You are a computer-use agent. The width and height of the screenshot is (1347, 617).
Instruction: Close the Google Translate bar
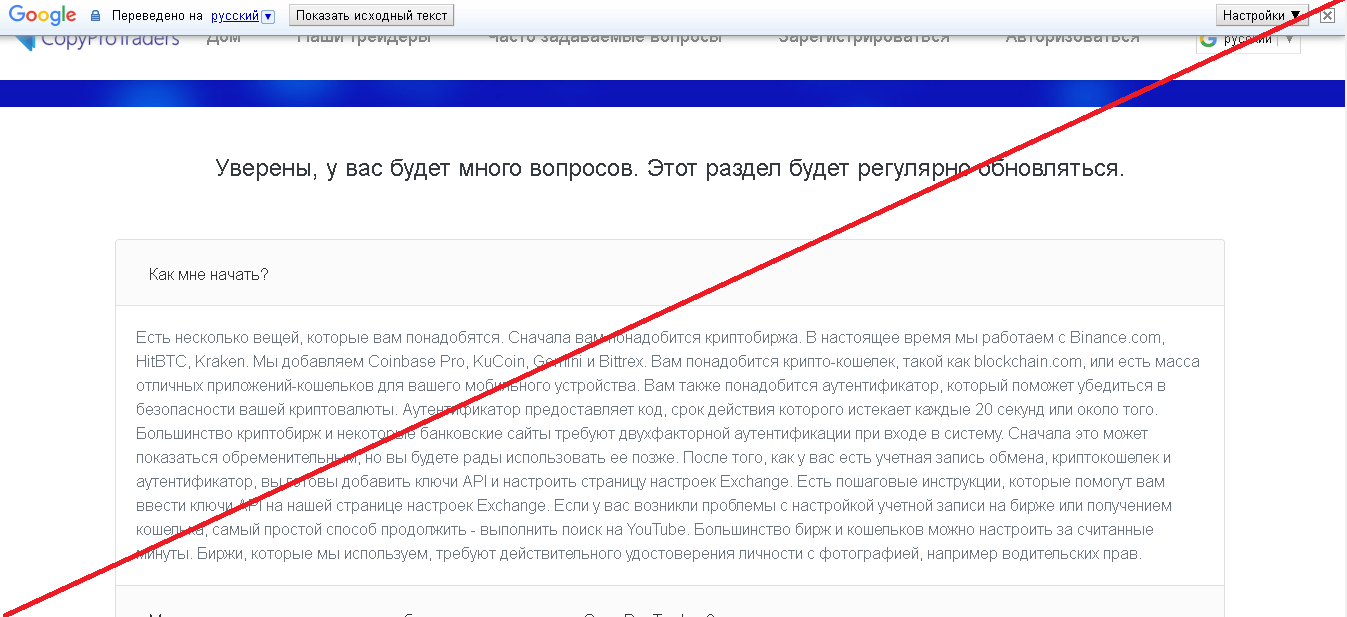[x=1327, y=16]
